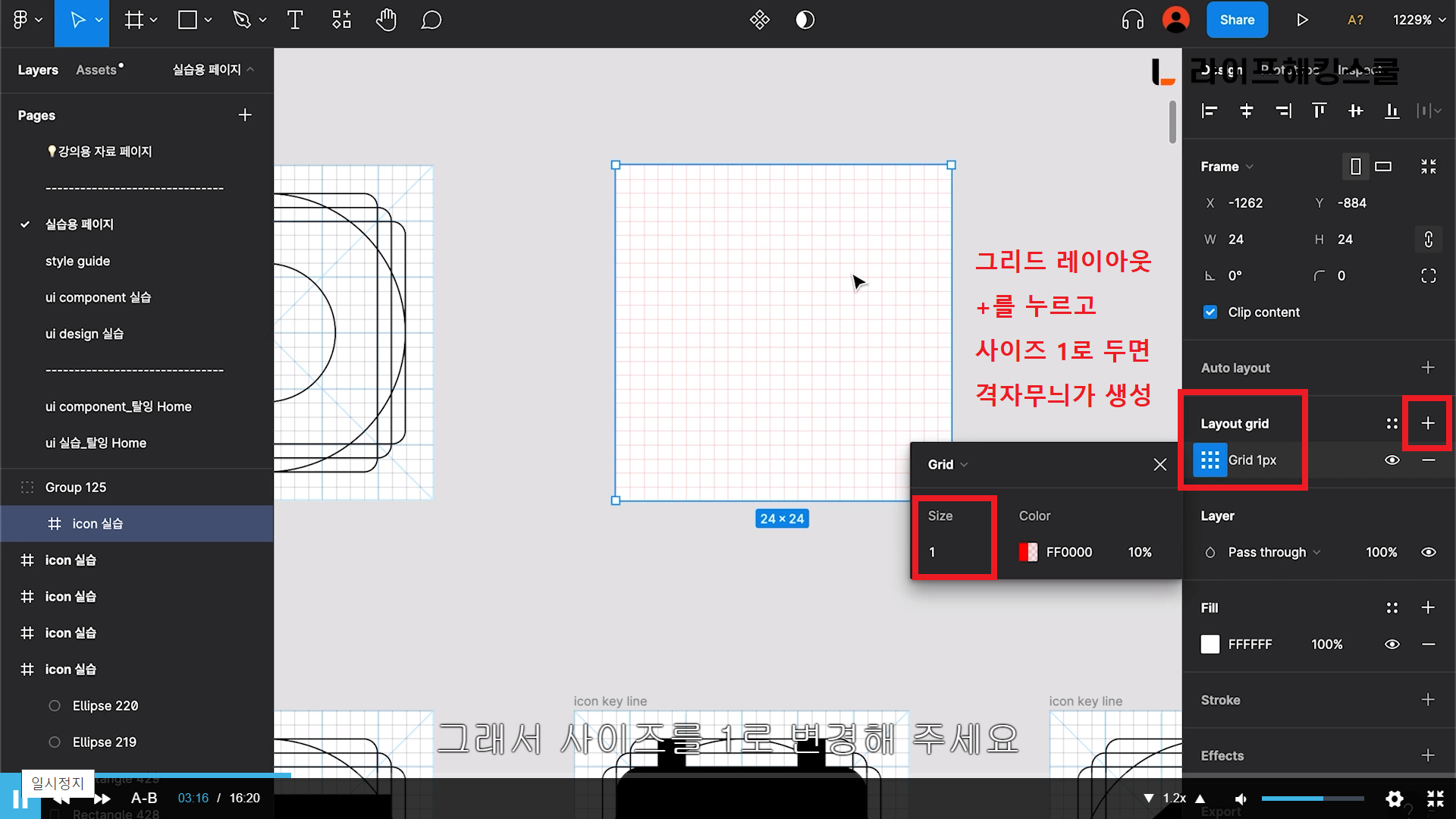The image size is (1456, 819).
Task: Select the Text tool
Action: pyautogui.click(x=295, y=20)
